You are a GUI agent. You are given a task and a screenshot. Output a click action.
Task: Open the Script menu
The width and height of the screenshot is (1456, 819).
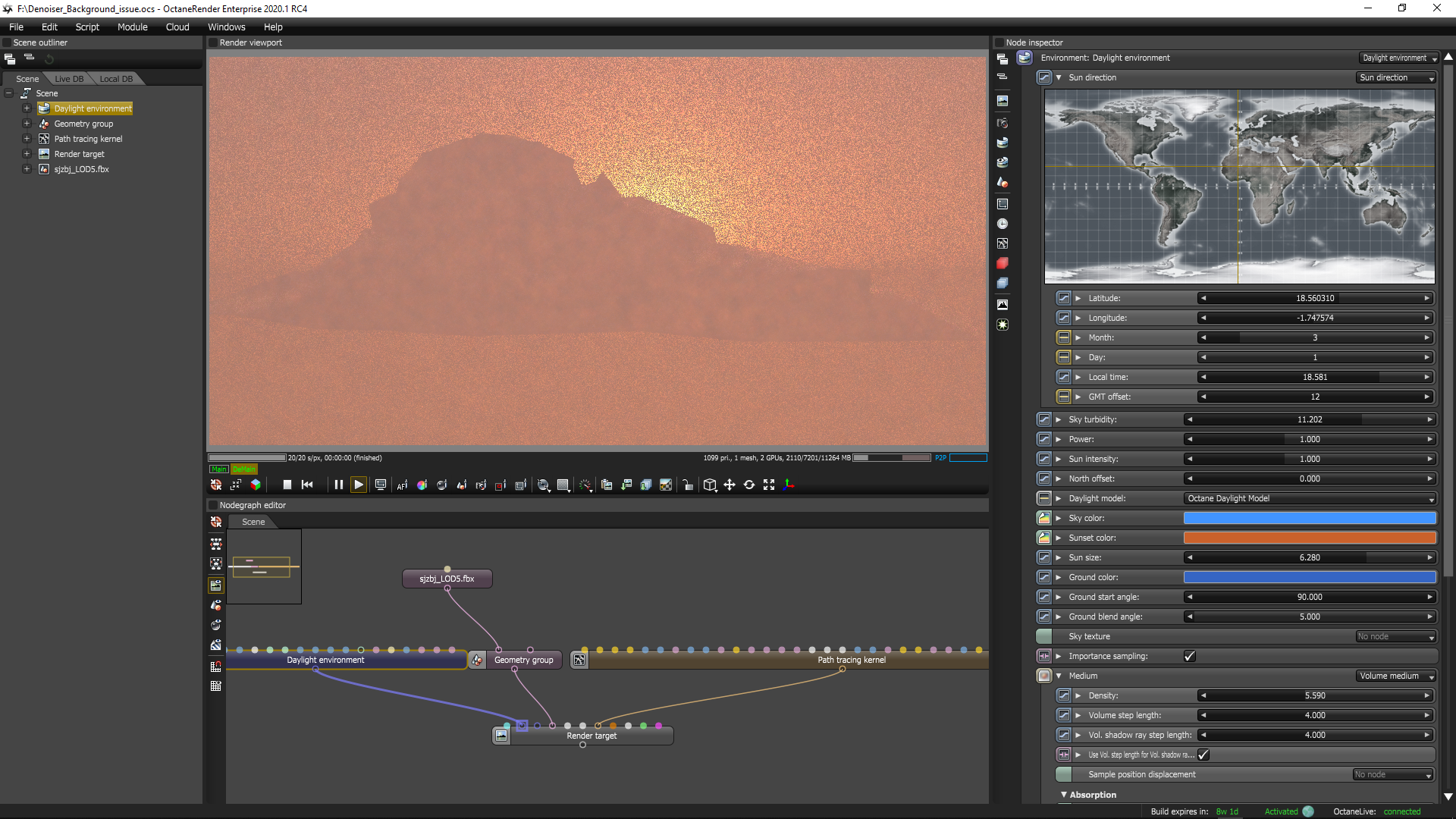(87, 27)
